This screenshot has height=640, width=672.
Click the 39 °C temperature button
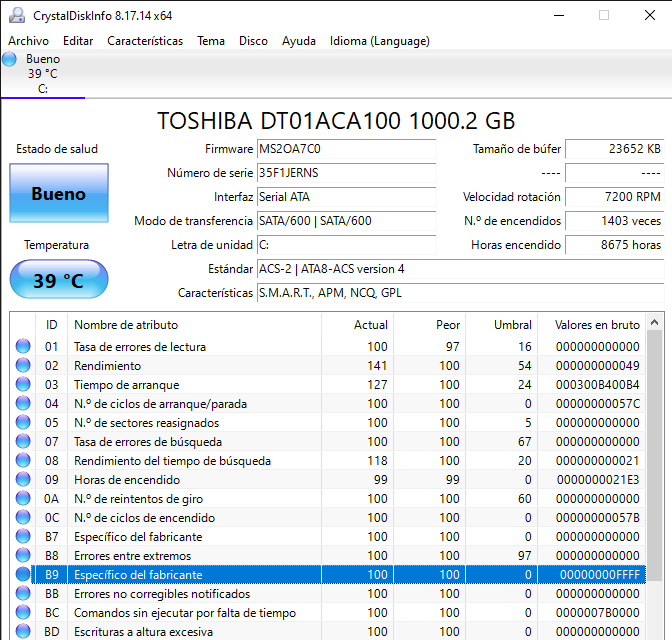pos(58,280)
